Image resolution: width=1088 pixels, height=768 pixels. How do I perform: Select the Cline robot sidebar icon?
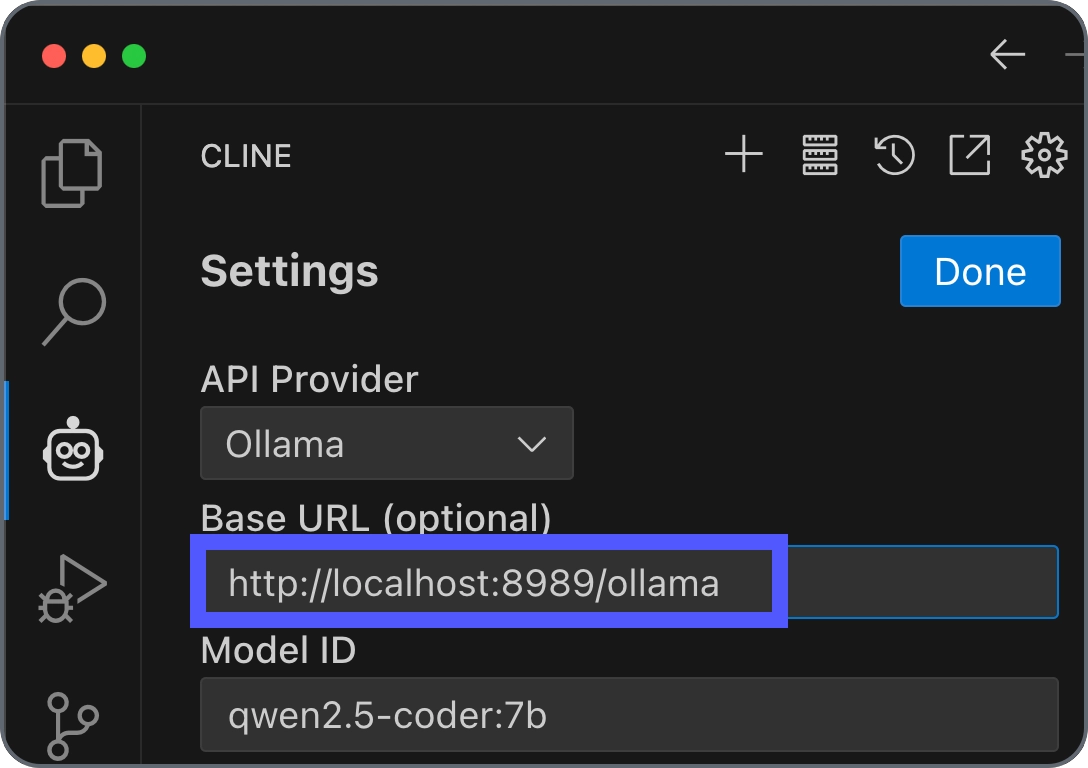click(73, 449)
